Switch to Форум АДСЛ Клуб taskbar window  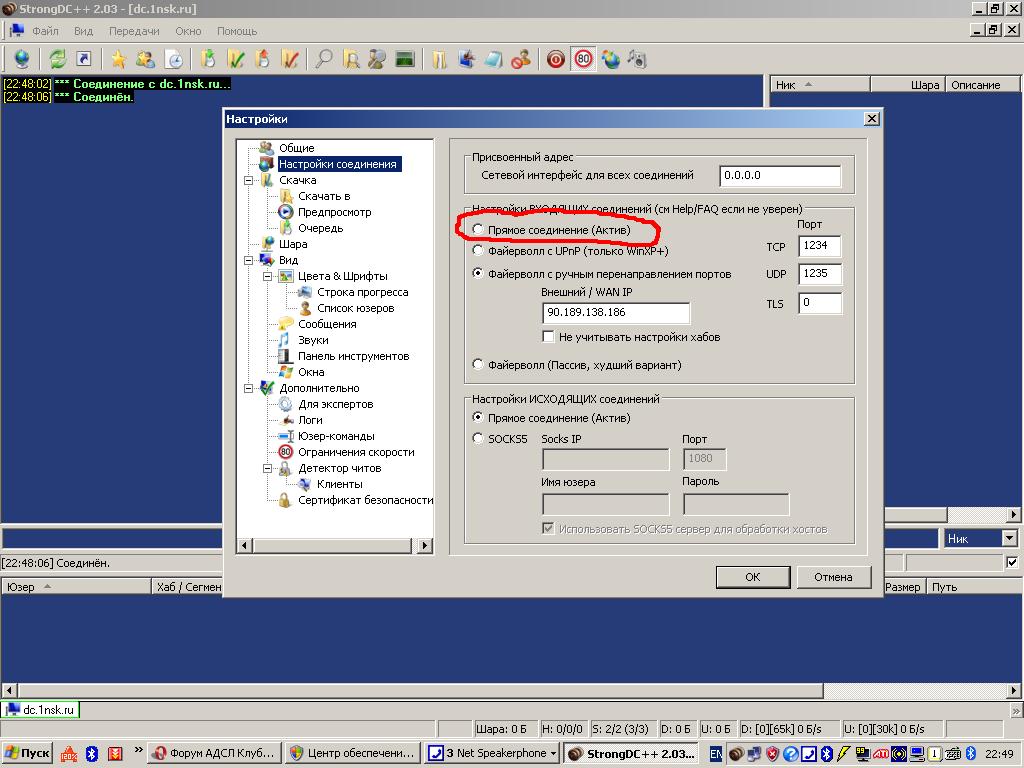tap(215, 753)
